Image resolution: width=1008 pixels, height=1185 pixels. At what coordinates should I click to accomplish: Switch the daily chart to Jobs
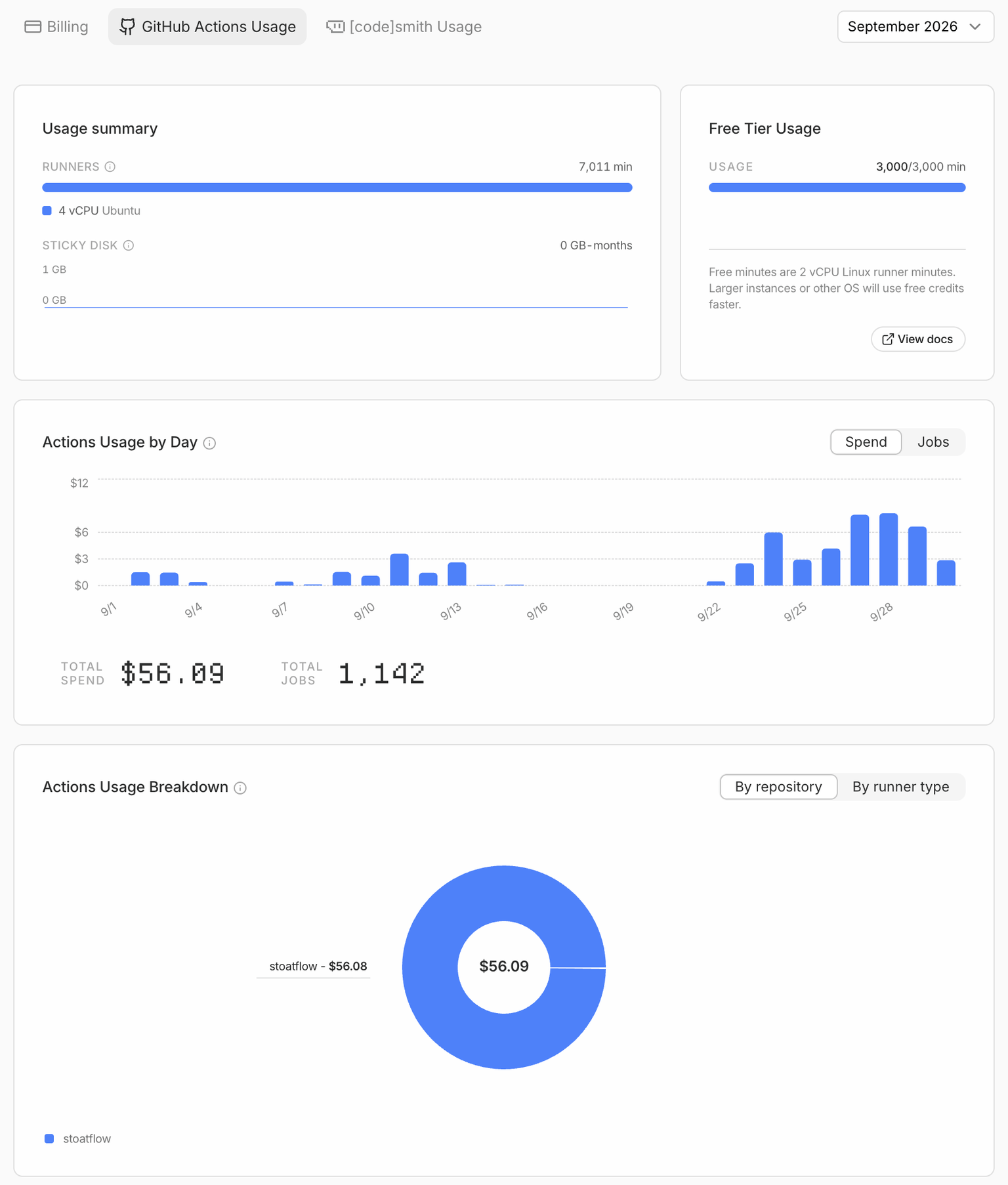[x=933, y=442]
